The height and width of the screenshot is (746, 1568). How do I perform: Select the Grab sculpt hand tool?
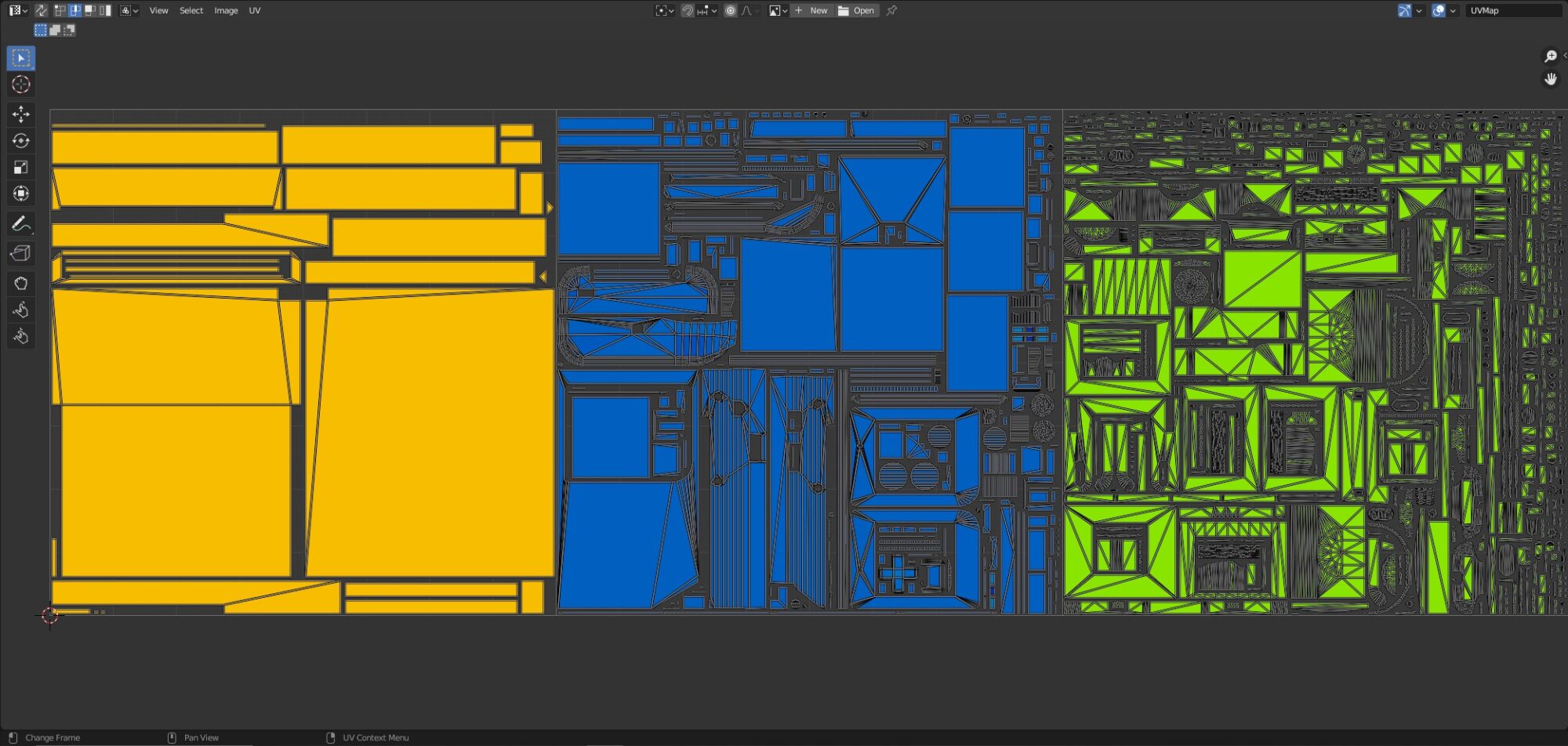pos(21,284)
